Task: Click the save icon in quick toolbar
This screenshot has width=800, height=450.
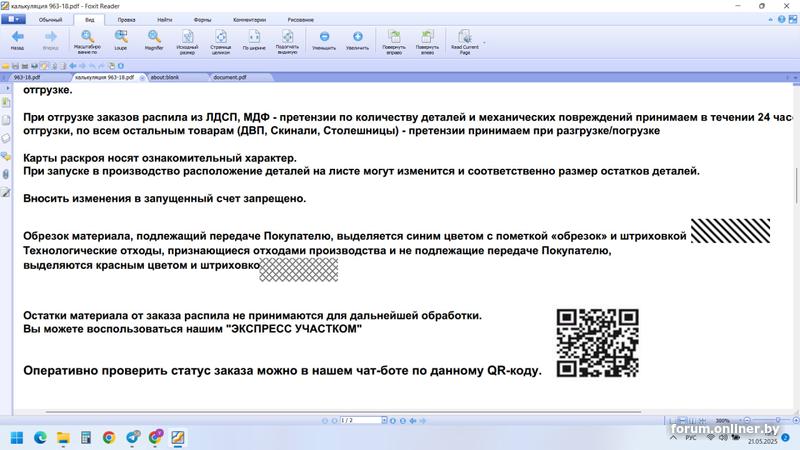Action: click(15, 66)
